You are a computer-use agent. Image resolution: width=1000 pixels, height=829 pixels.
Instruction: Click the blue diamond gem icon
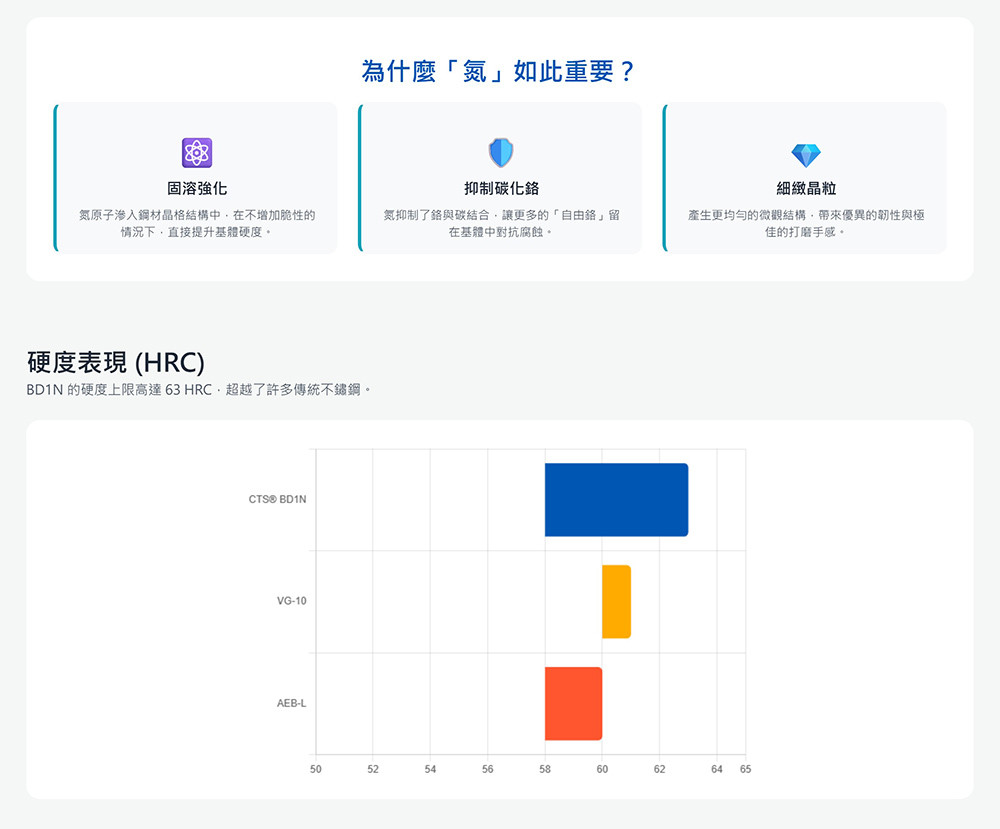click(805, 155)
